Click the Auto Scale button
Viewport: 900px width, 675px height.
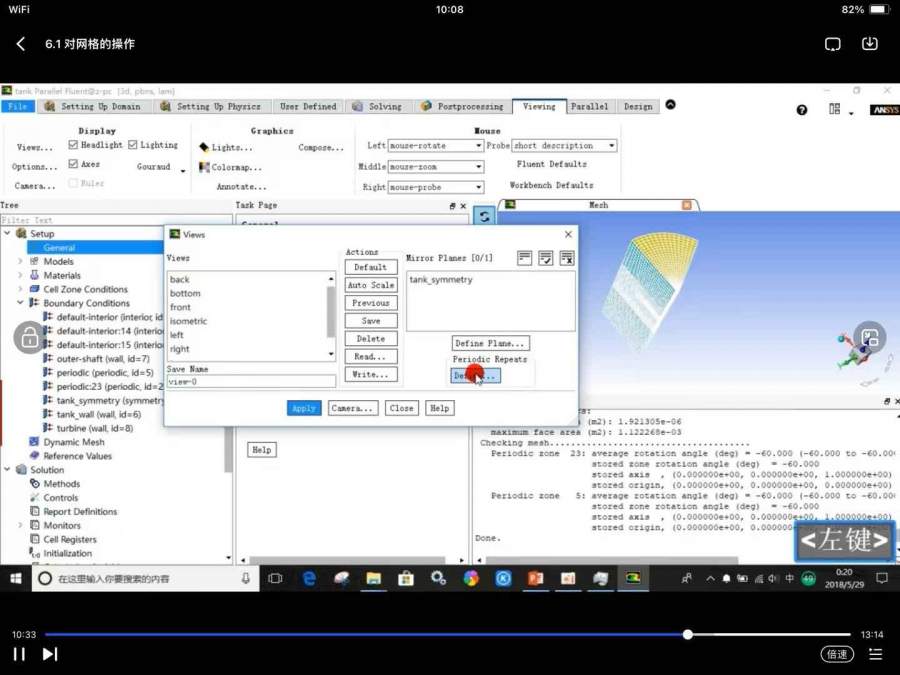pos(371,285)
